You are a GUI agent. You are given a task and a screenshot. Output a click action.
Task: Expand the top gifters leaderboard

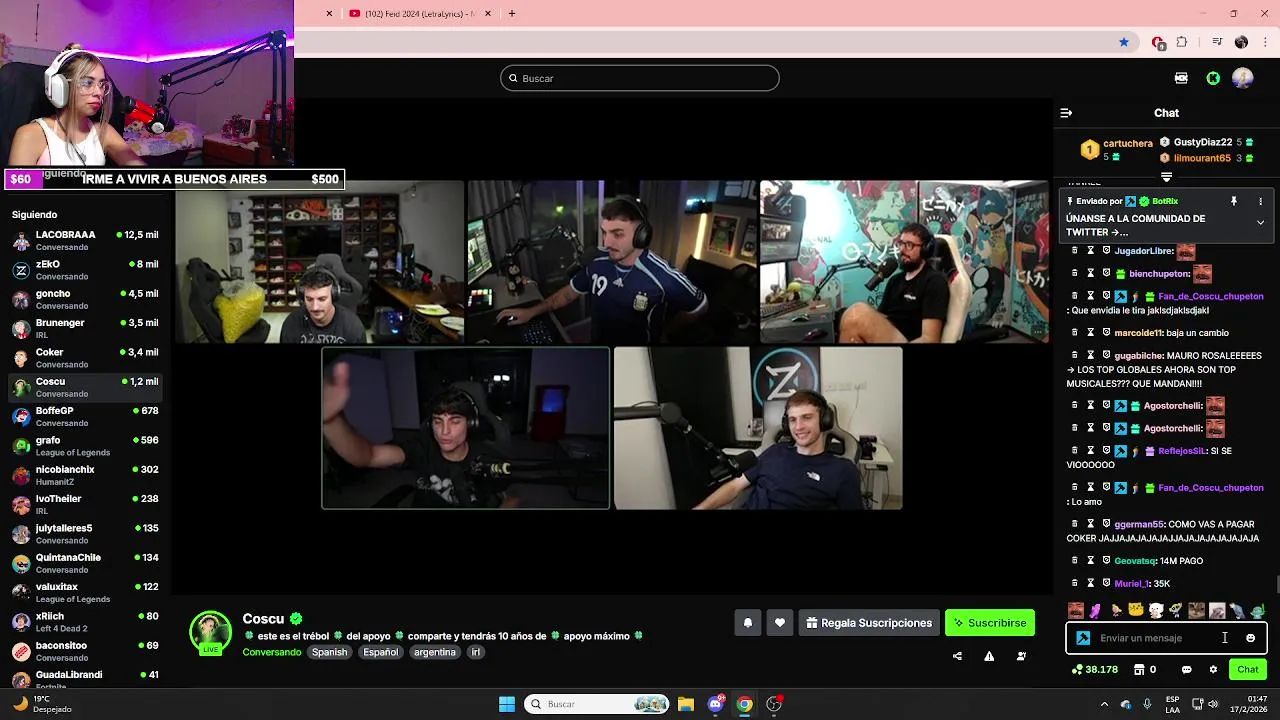(x=1166, y=177)
